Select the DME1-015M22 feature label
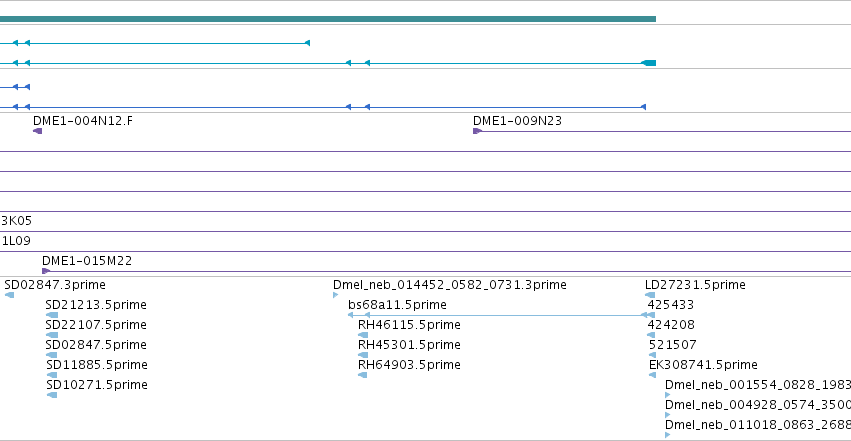851x441 pixels. tap(87, 260)
